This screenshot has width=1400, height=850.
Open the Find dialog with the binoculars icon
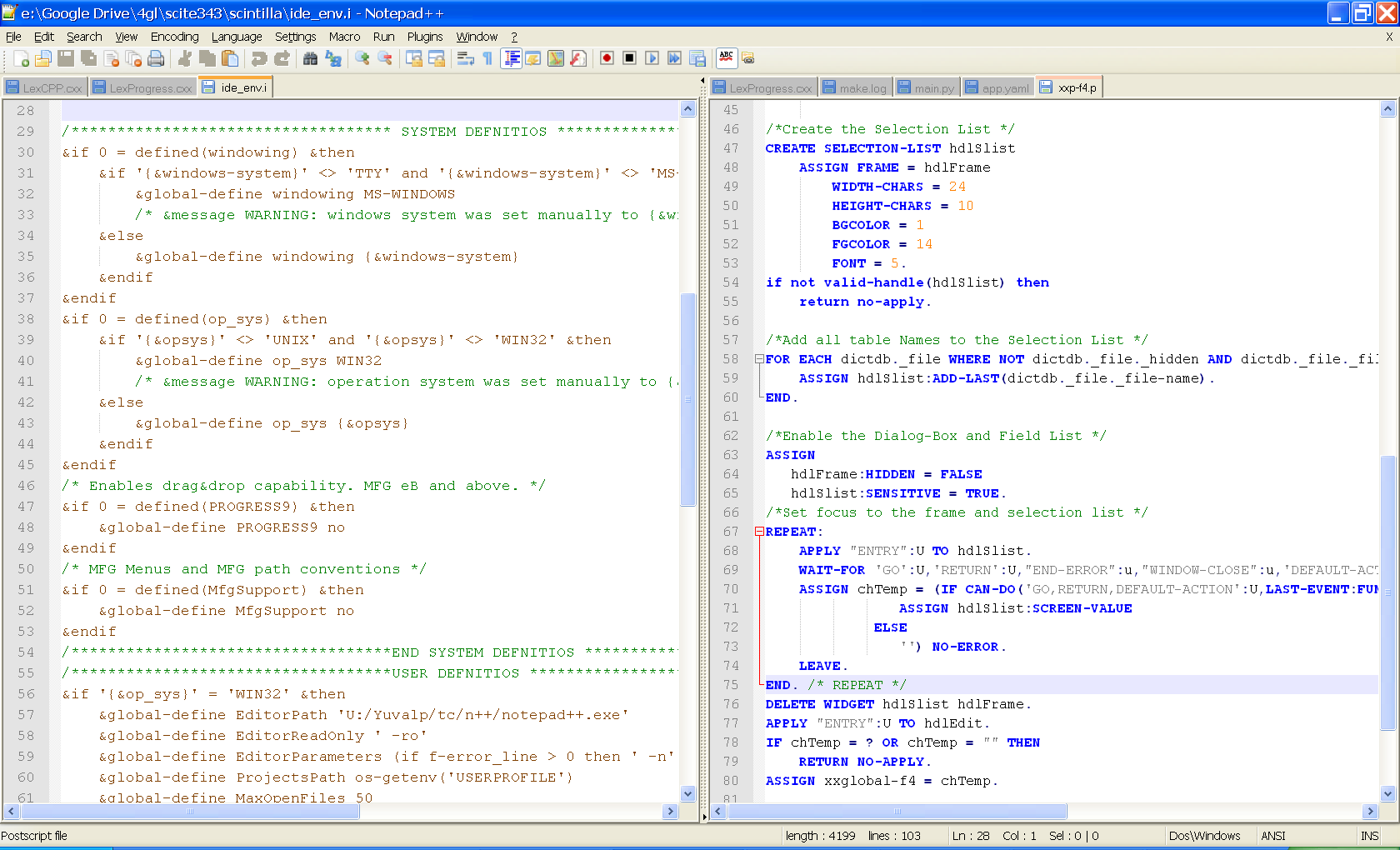(310, 58)
